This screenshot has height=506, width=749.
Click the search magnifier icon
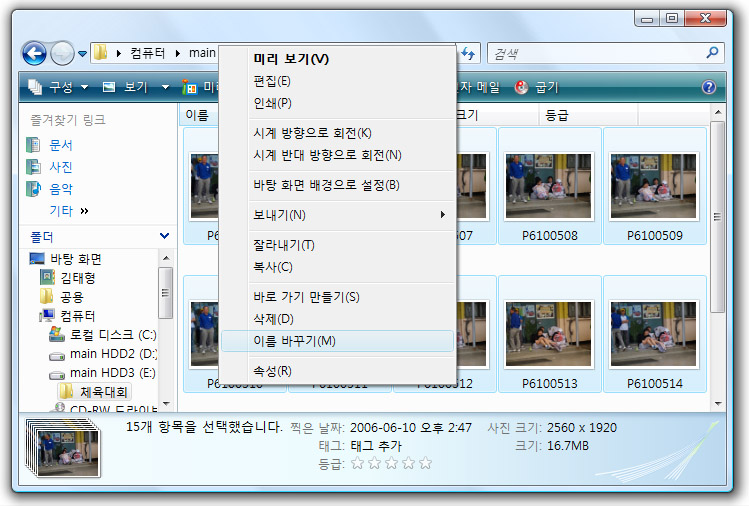click(x=712, y=53)
